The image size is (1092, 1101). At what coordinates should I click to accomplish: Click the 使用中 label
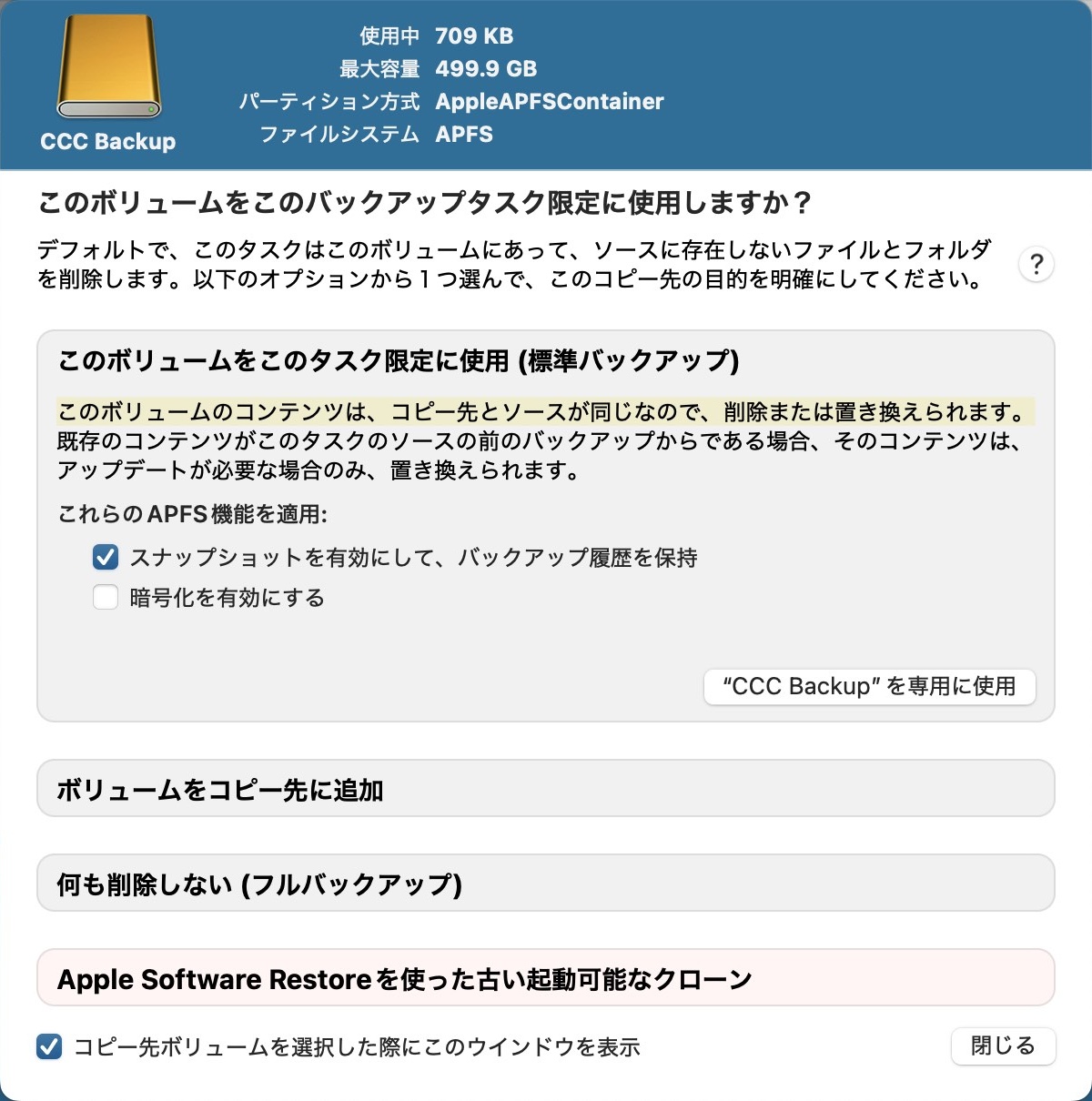tap(389, 36)
